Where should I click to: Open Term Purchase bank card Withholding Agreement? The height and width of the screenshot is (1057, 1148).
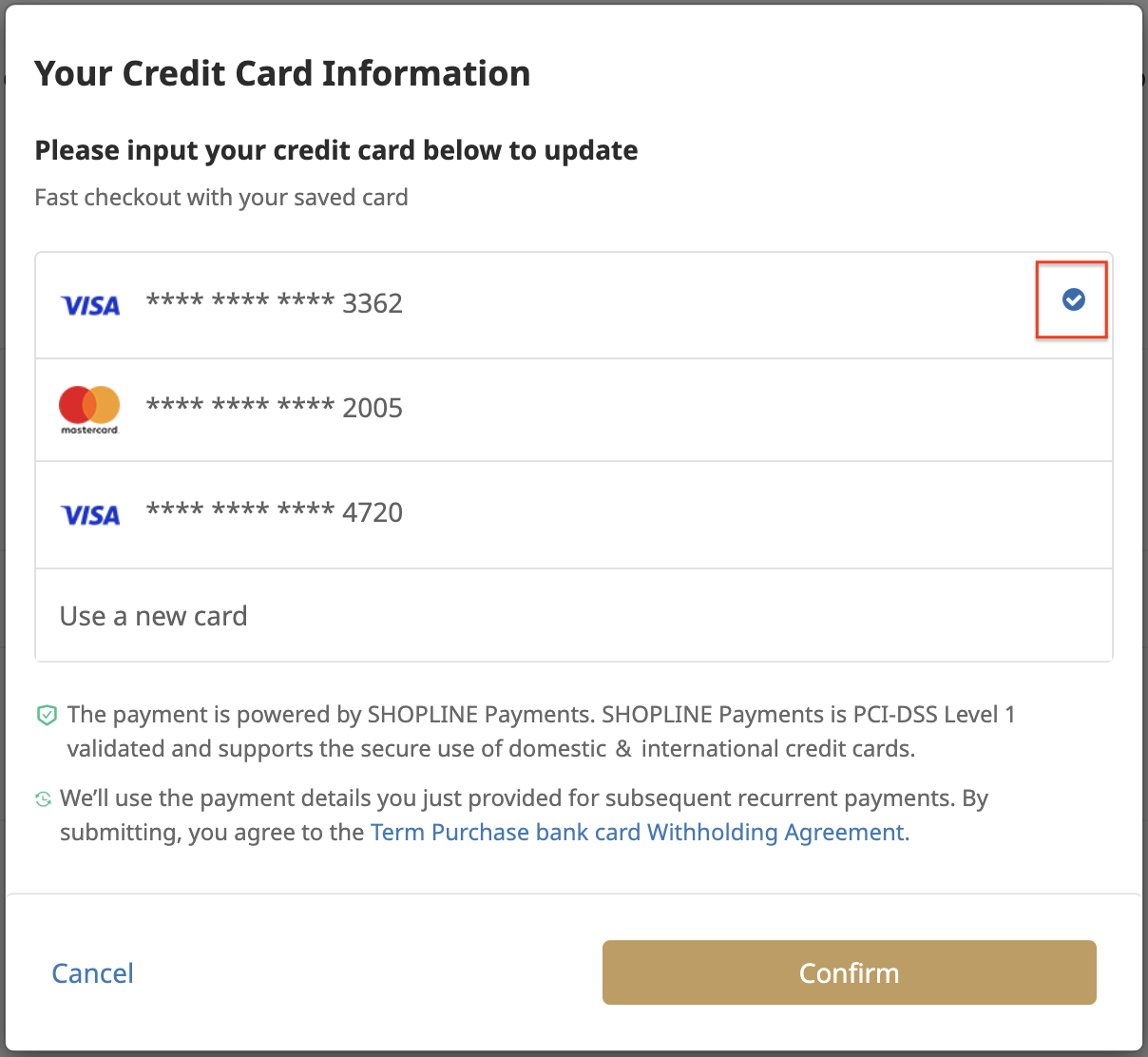pyautogui.click(x=640, y=832)
